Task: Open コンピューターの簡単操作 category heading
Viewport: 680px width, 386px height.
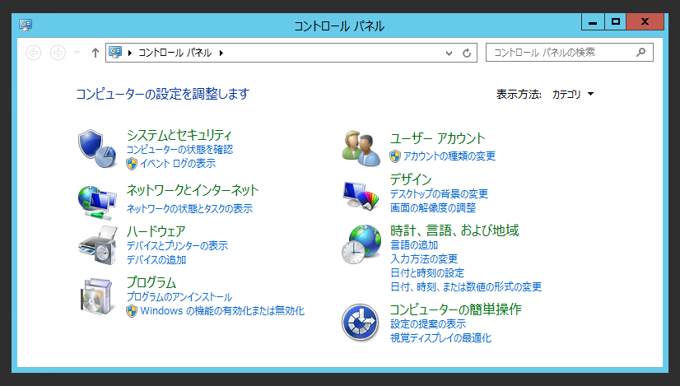Action: click(456, 309)
